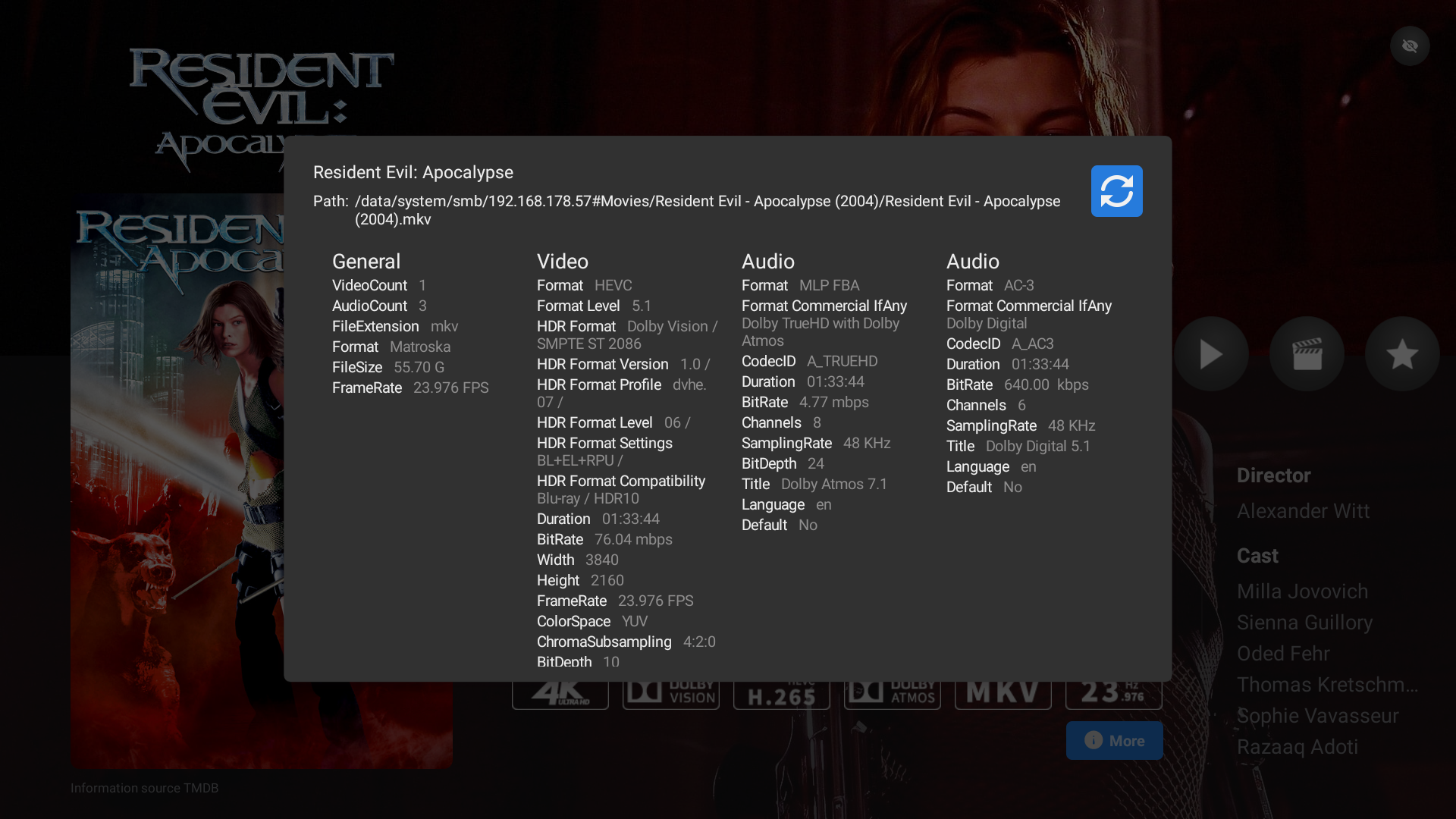The height and width of the screenshot is (819, 1456).
Task: Click the HDR Format Dolby Vision row
Action: (x=627, y=334)
